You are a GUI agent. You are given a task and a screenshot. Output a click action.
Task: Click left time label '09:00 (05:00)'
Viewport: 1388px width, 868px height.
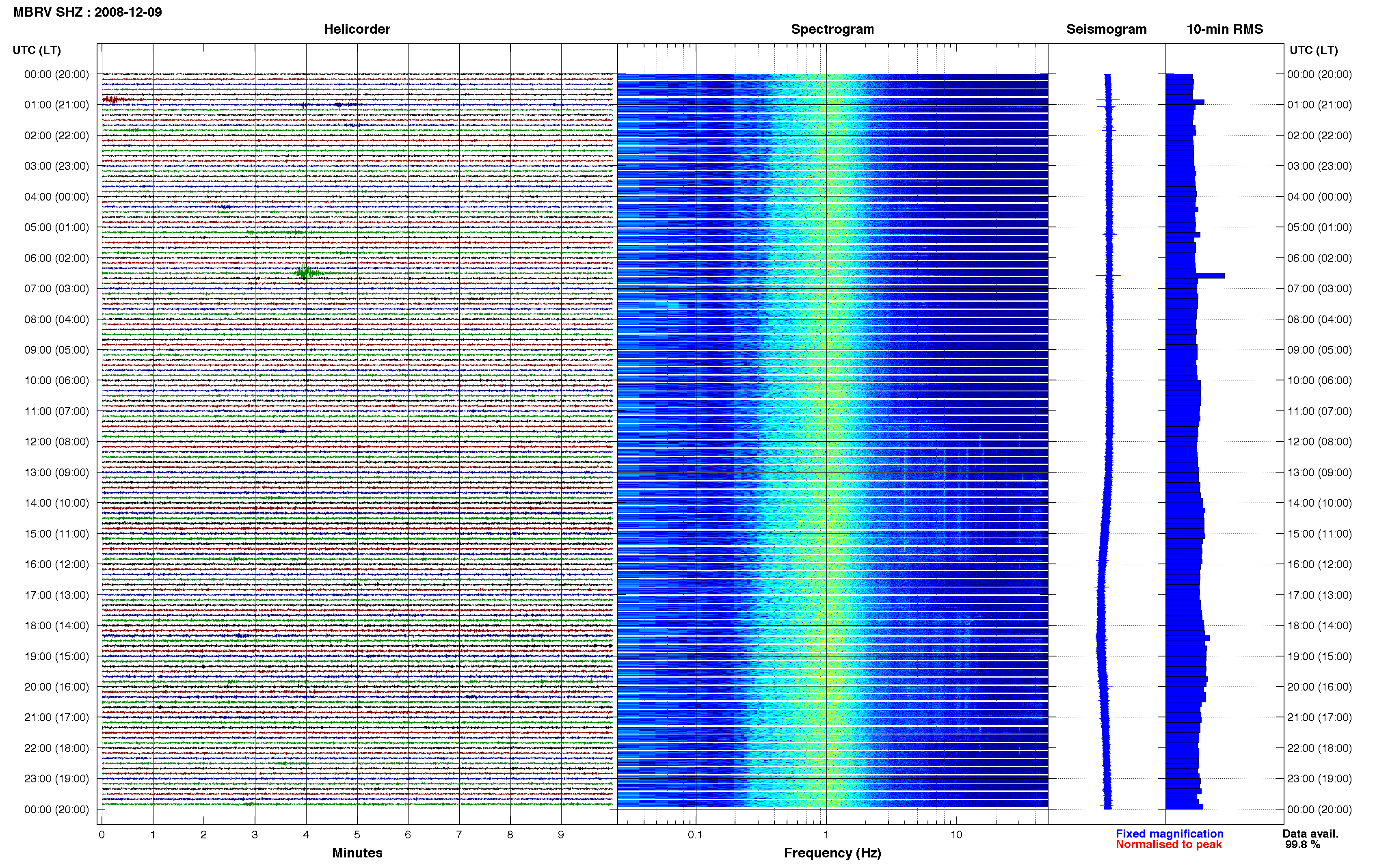point(56,350)
